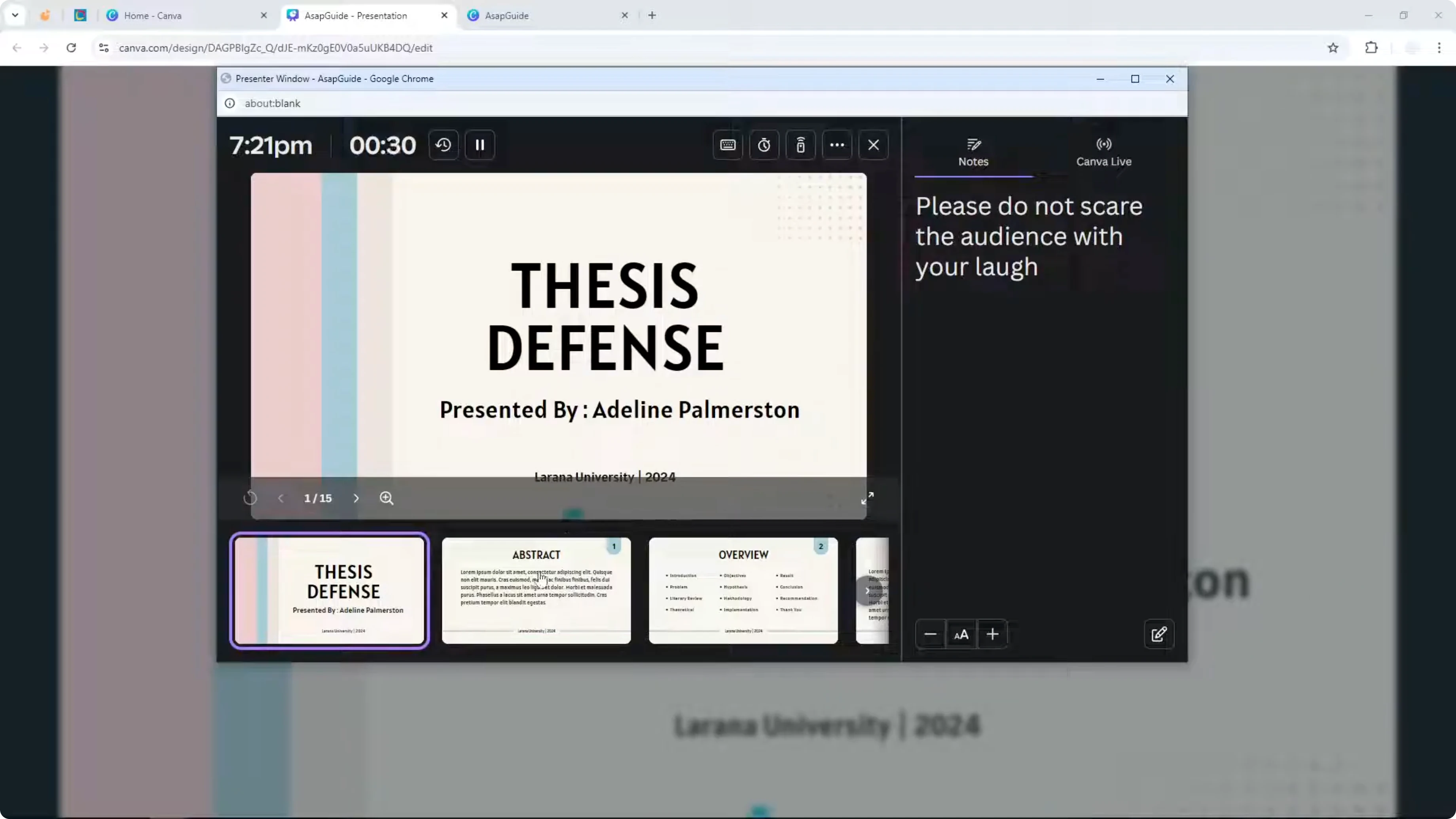
Task: Decrease notes font size with minus
Action: pyautogui.click(x=930, y=634)
